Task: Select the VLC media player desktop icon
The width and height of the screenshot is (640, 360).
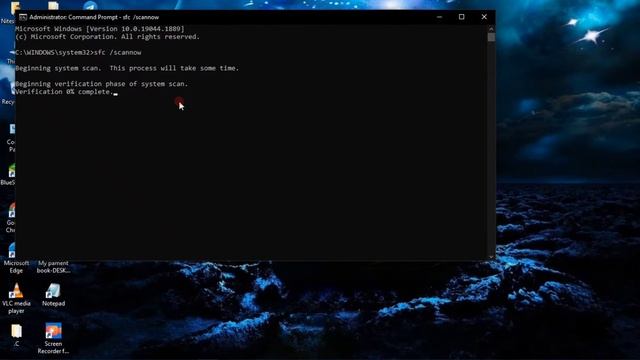Action: coord(16,298)
